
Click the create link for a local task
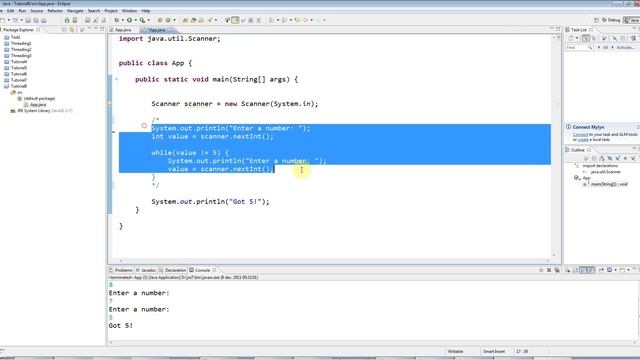(x=583, y=140)
